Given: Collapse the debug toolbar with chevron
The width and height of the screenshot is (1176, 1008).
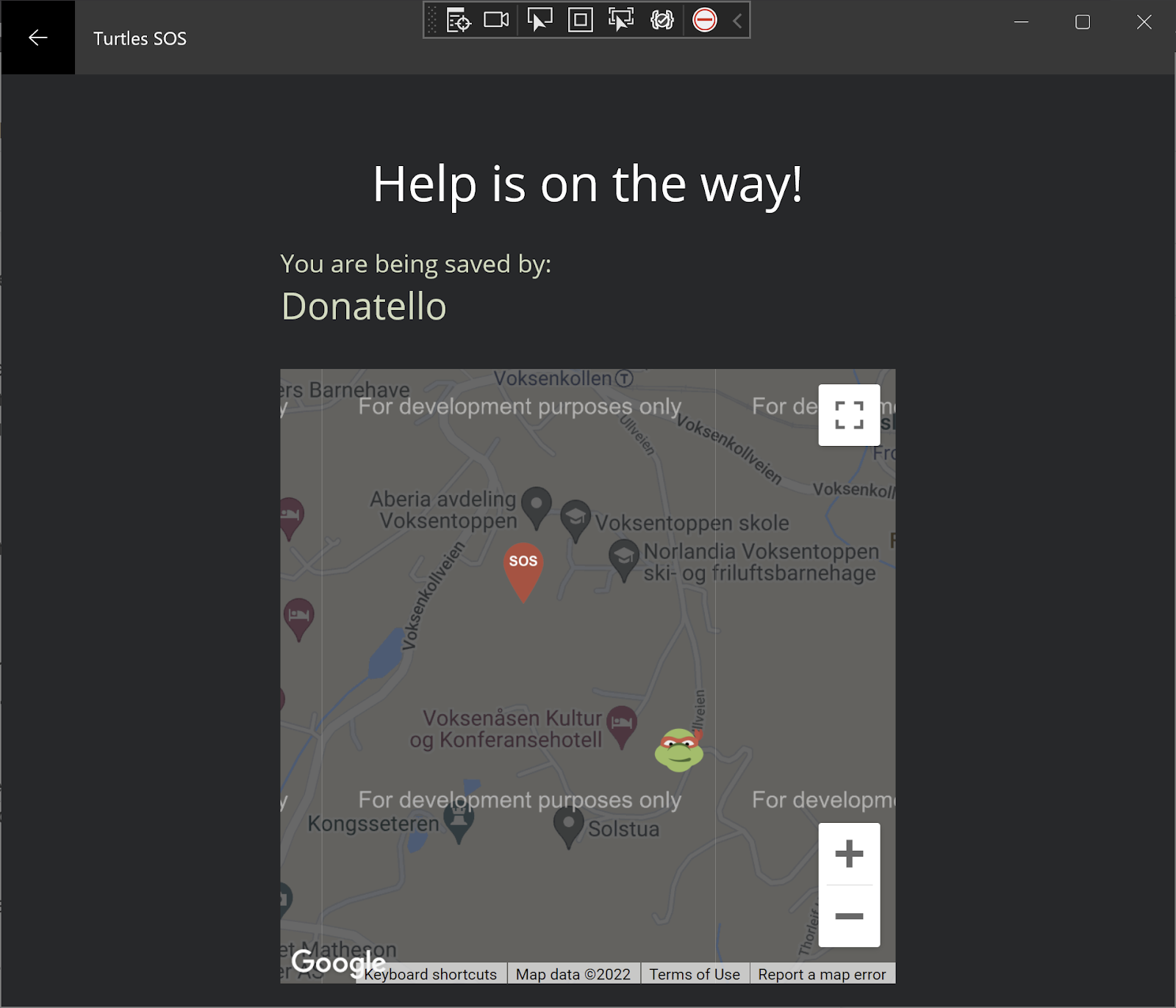Looking at the screenshot, I should pyautogui.click(x=738, y=21).
